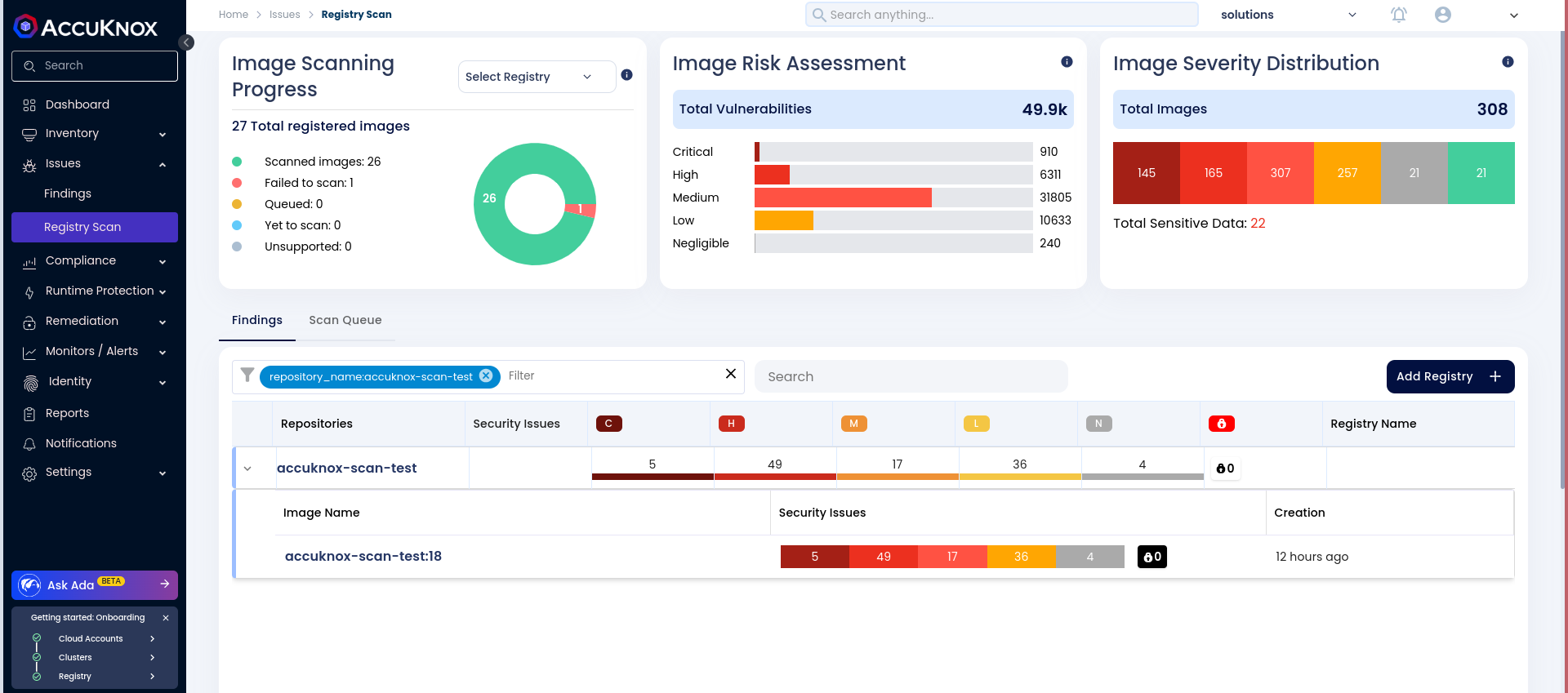Expand the Remediation menu

tap(163, 322)
